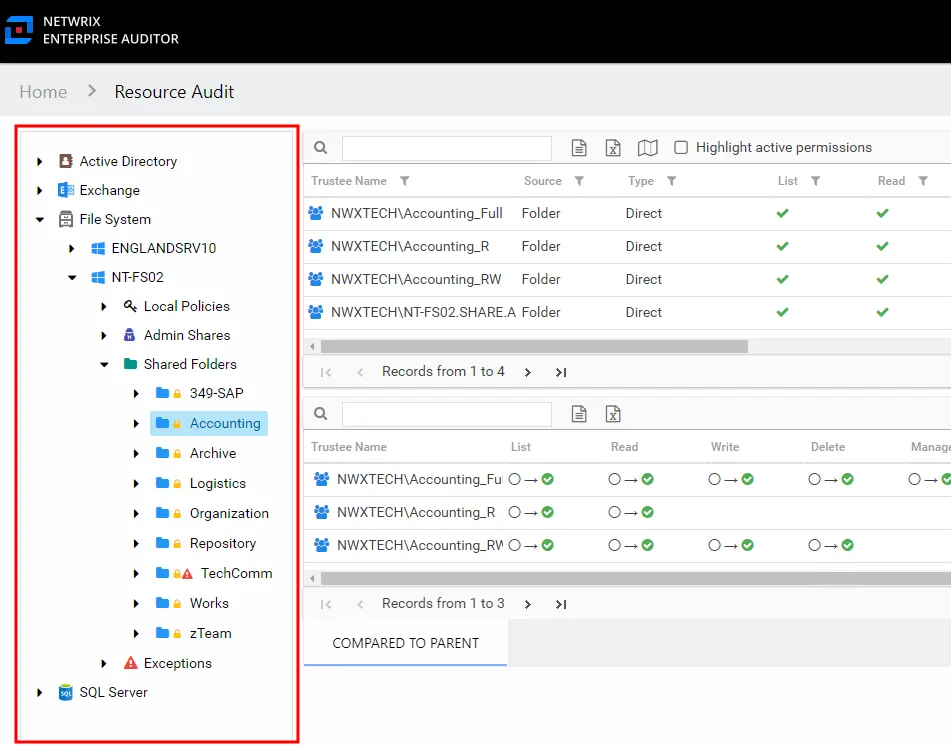Open the map view icon beside Highlight checkbox

point(647,147)
